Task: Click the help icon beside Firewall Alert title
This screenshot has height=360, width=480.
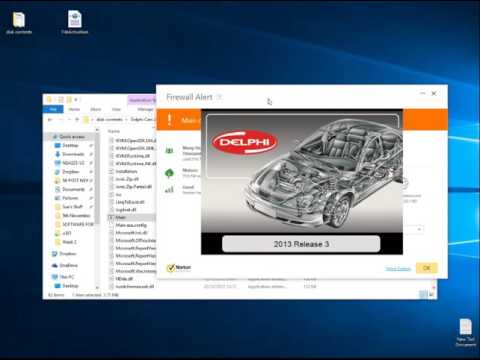Action: (x=220, y=97)
